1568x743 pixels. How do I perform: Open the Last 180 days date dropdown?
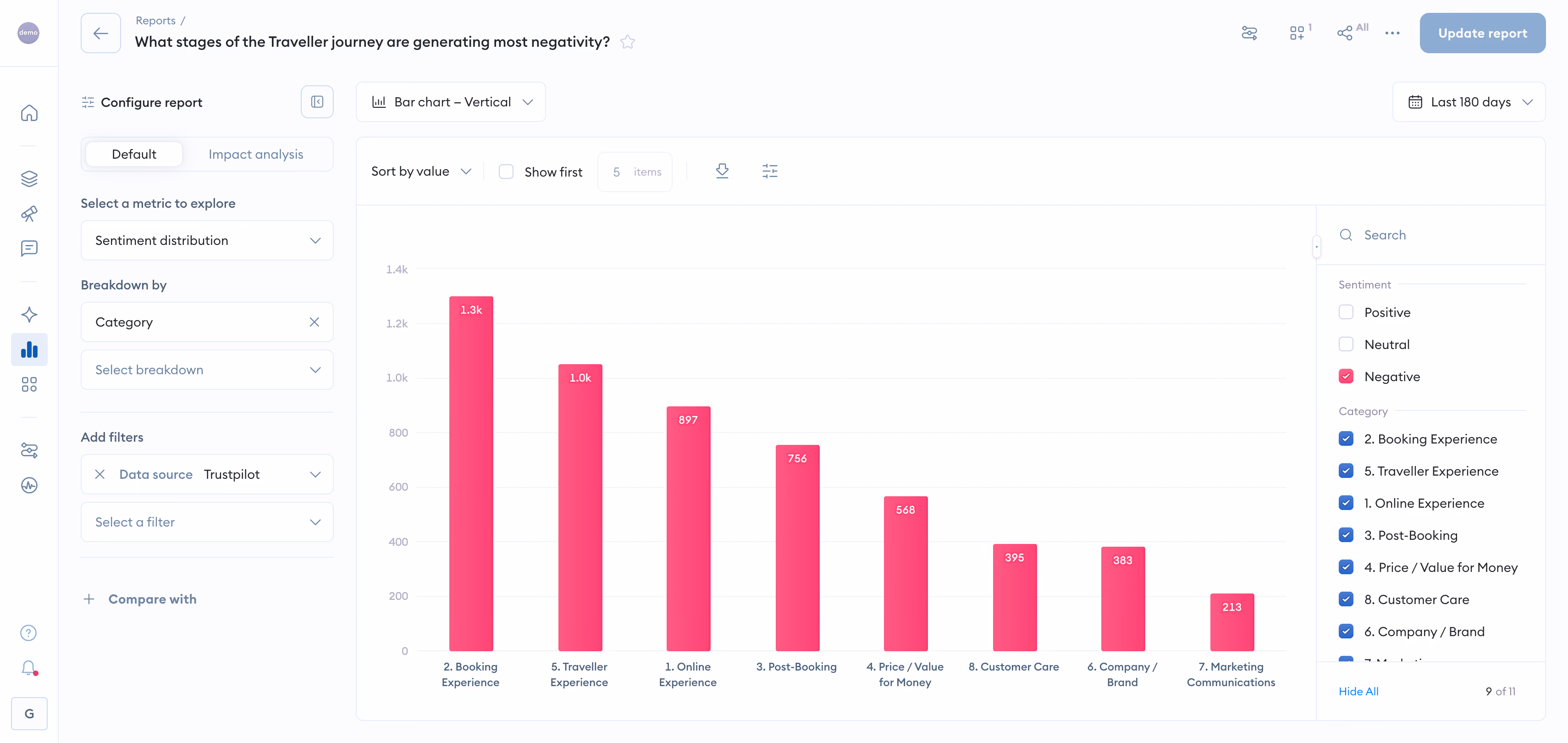pyautogui.click(x=1469, y=102)
